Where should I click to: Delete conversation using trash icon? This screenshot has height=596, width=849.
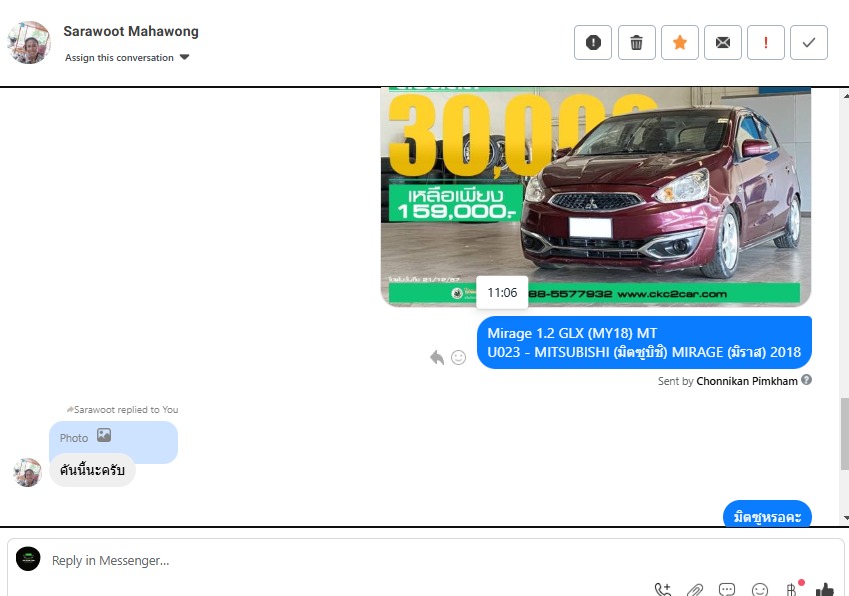tap(636, 43)
